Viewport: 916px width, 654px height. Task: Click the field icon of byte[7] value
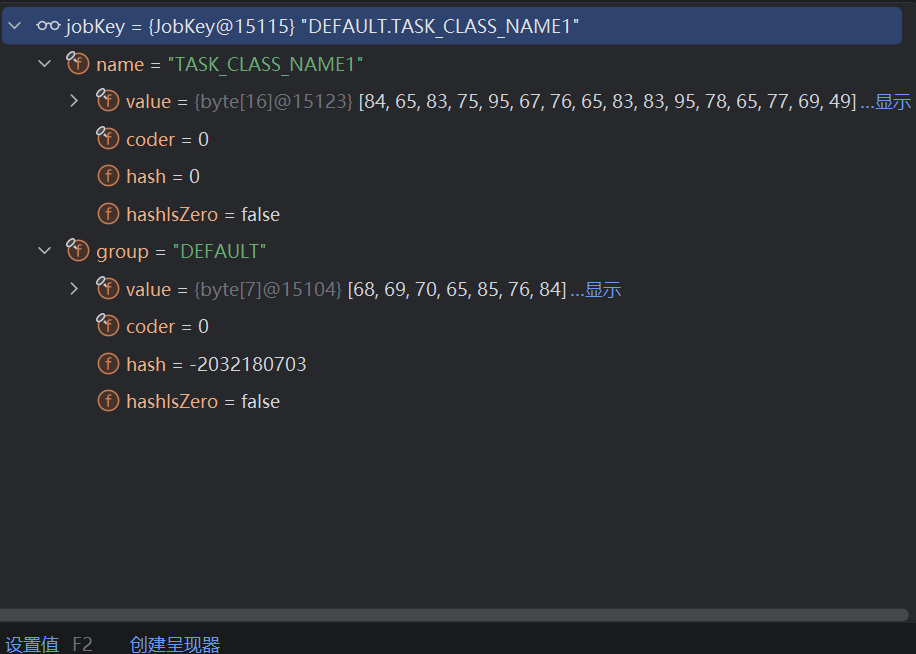click(107, 288)
